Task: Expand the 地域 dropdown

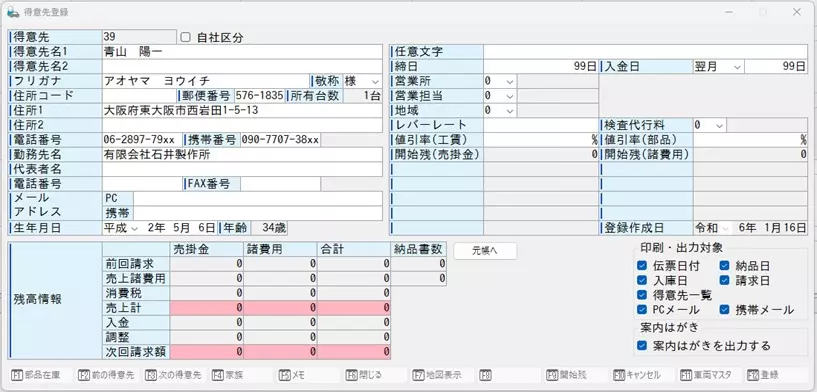Action: pyautogui.click(x=500, y=111)
